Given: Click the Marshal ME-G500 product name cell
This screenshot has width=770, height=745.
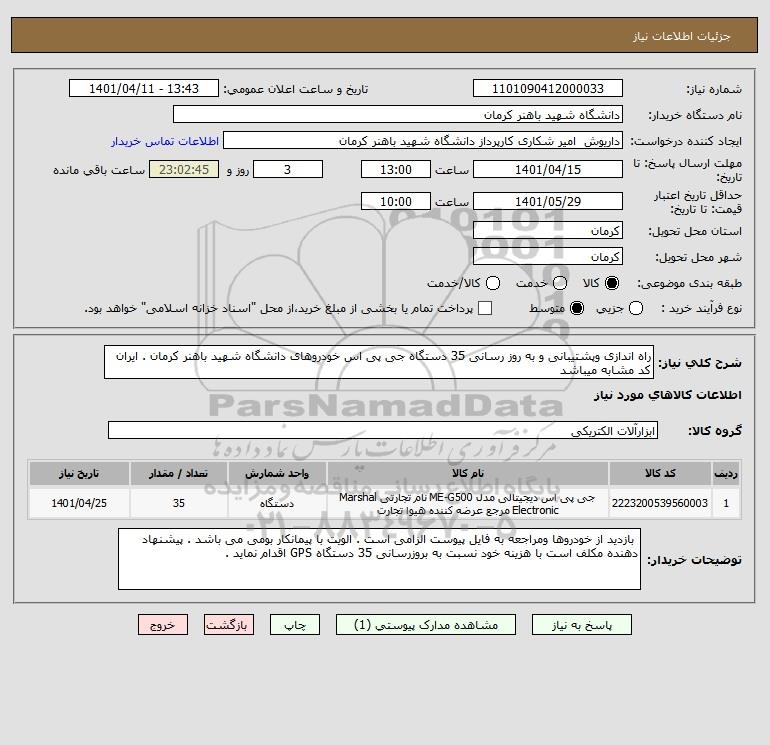Looking at the screenshot, I should click(x=468, y=503).
